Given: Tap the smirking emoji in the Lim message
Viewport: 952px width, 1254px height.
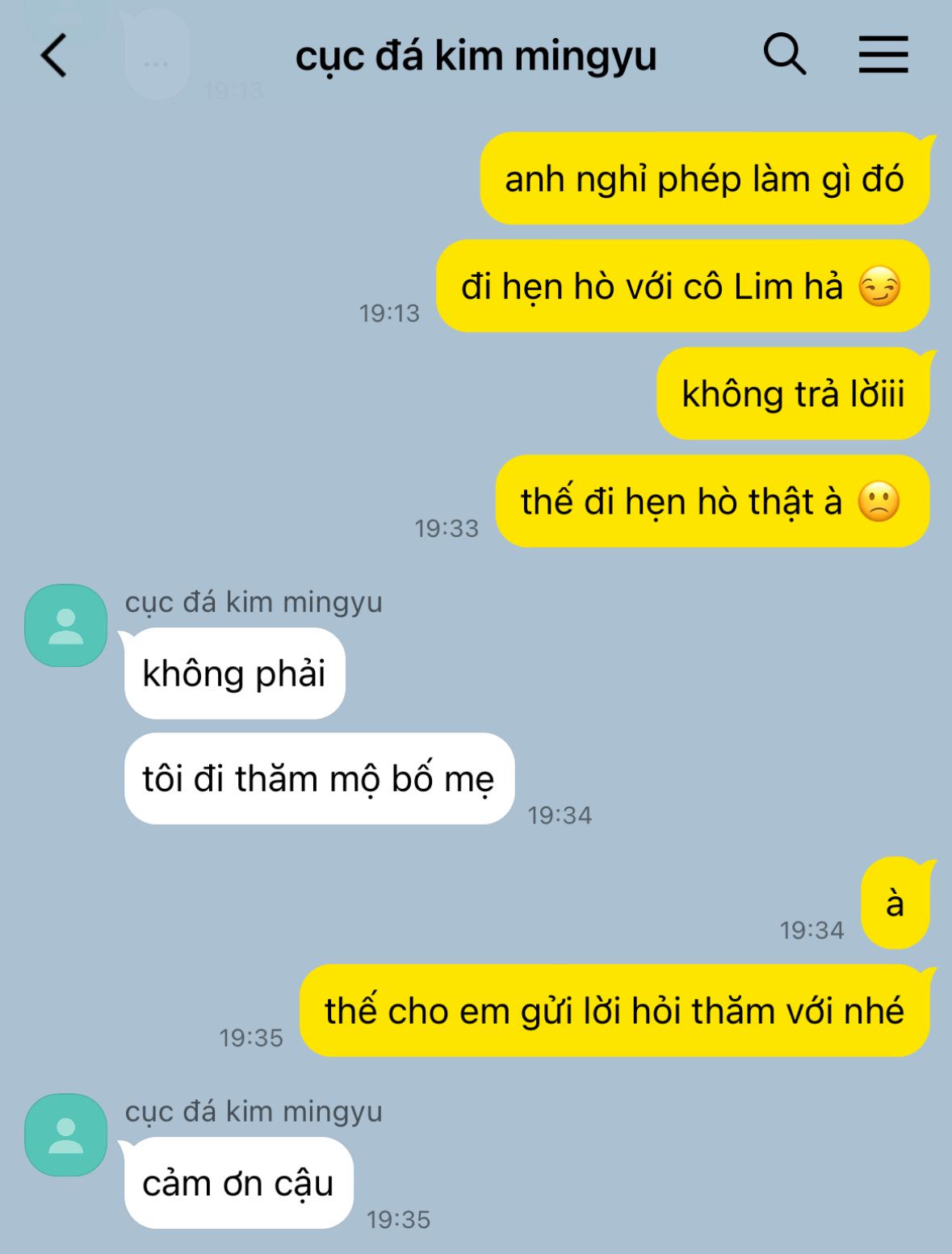Looking at the screenshot, I should point(879,287).
